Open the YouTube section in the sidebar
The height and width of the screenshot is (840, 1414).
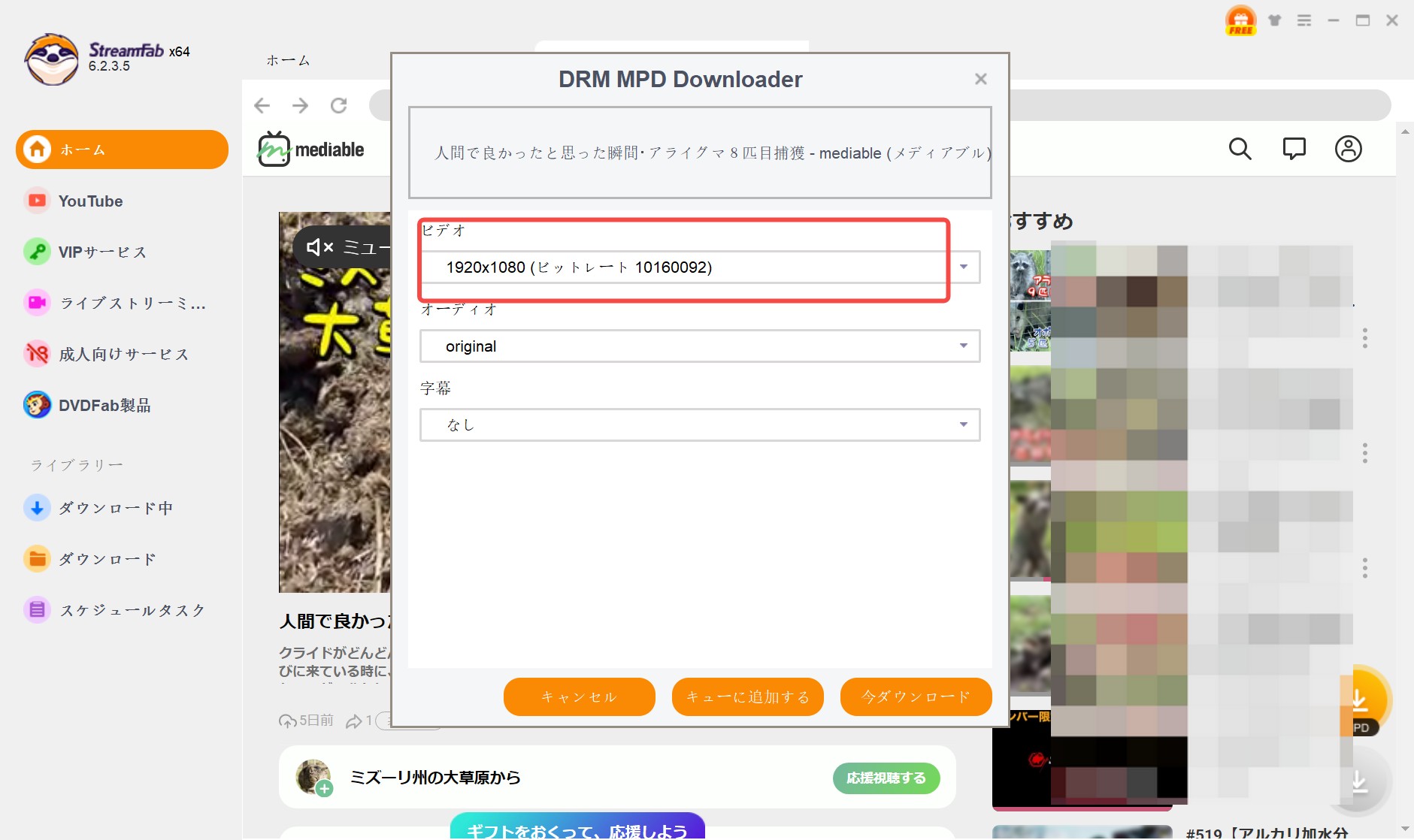pos(90,201)
